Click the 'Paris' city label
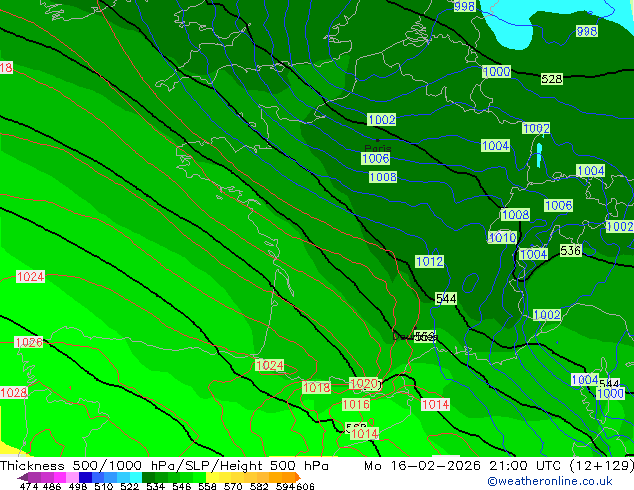The height and width of the screenshot is (490, 634). pyautogui.click(x=378, y=148)
